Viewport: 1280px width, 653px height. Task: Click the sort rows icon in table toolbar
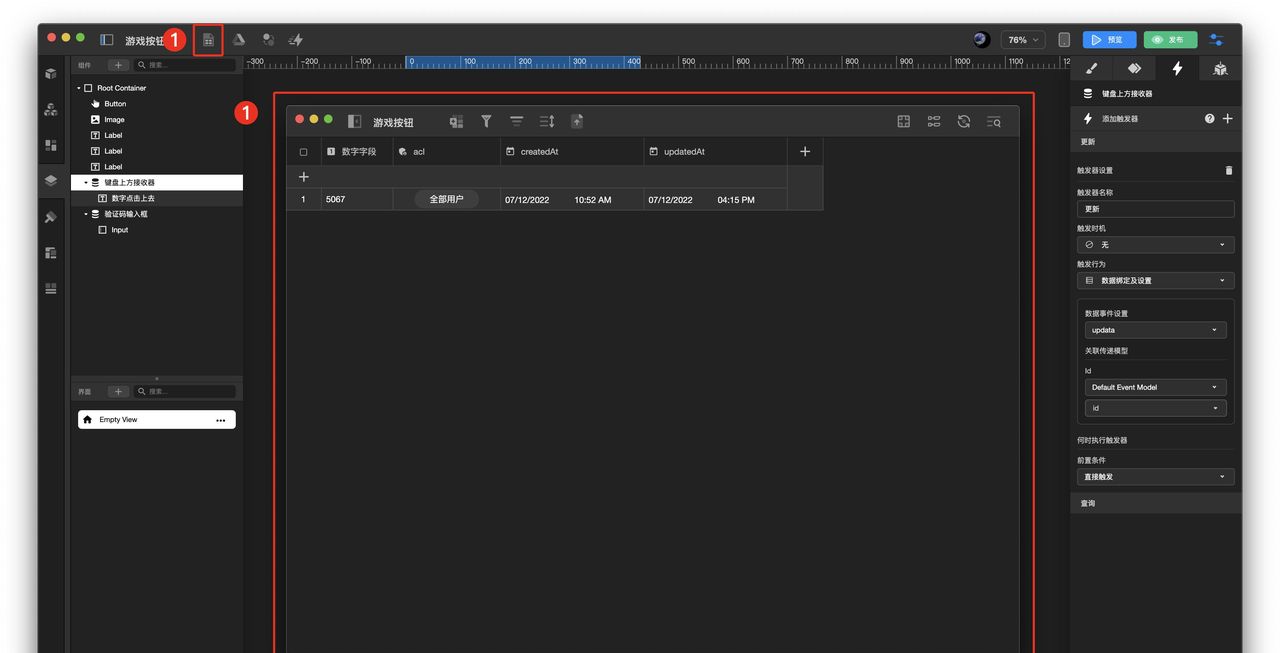[547, 121]
